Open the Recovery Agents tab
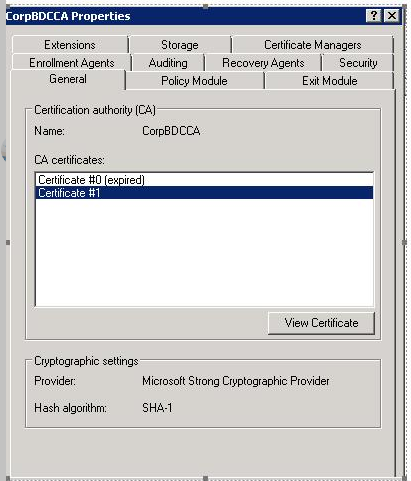The width and height of the screenshot is (411, 481). [263, 63]
